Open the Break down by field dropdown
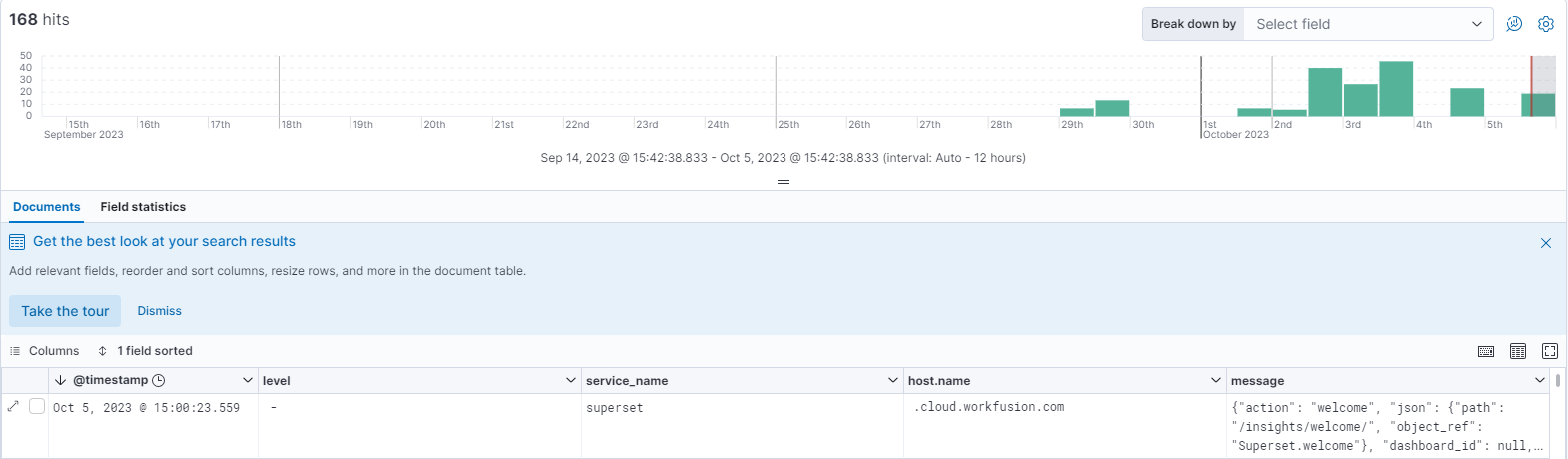The width and height of the screenshot is (1568, 459). [x=1368, y=24]
